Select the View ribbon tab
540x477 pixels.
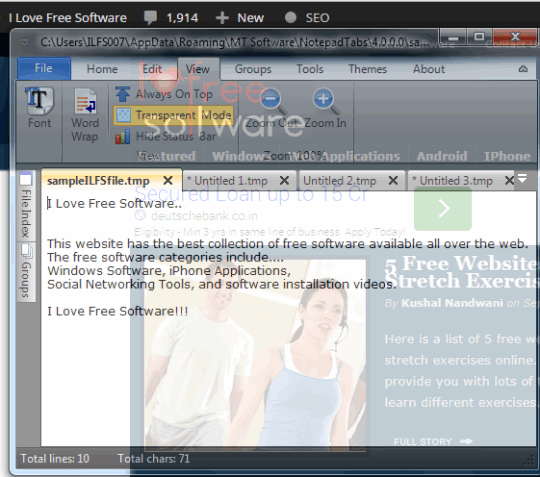click(198, 69)
